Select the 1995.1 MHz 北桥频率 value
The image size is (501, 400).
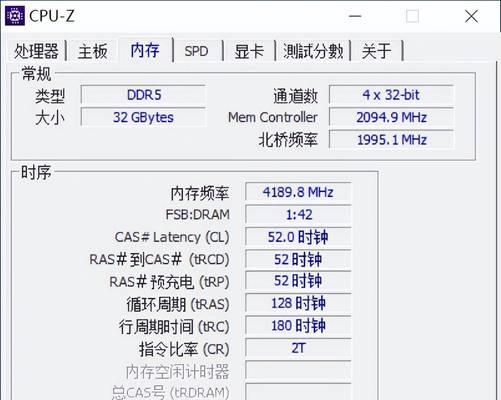[391, 140]
